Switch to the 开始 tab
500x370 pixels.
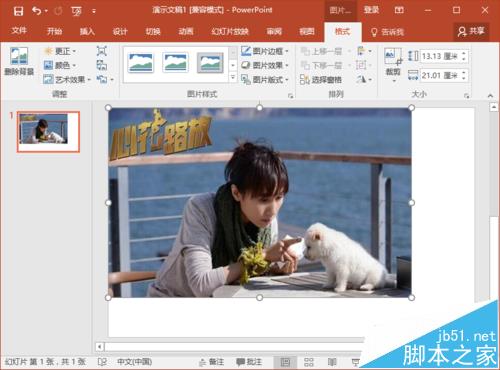(x=54, y=31)
